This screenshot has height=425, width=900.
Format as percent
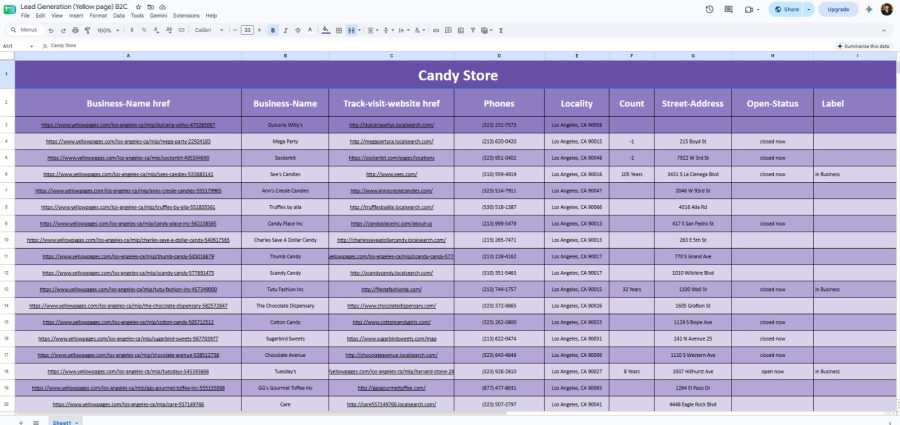click(145, 30)
